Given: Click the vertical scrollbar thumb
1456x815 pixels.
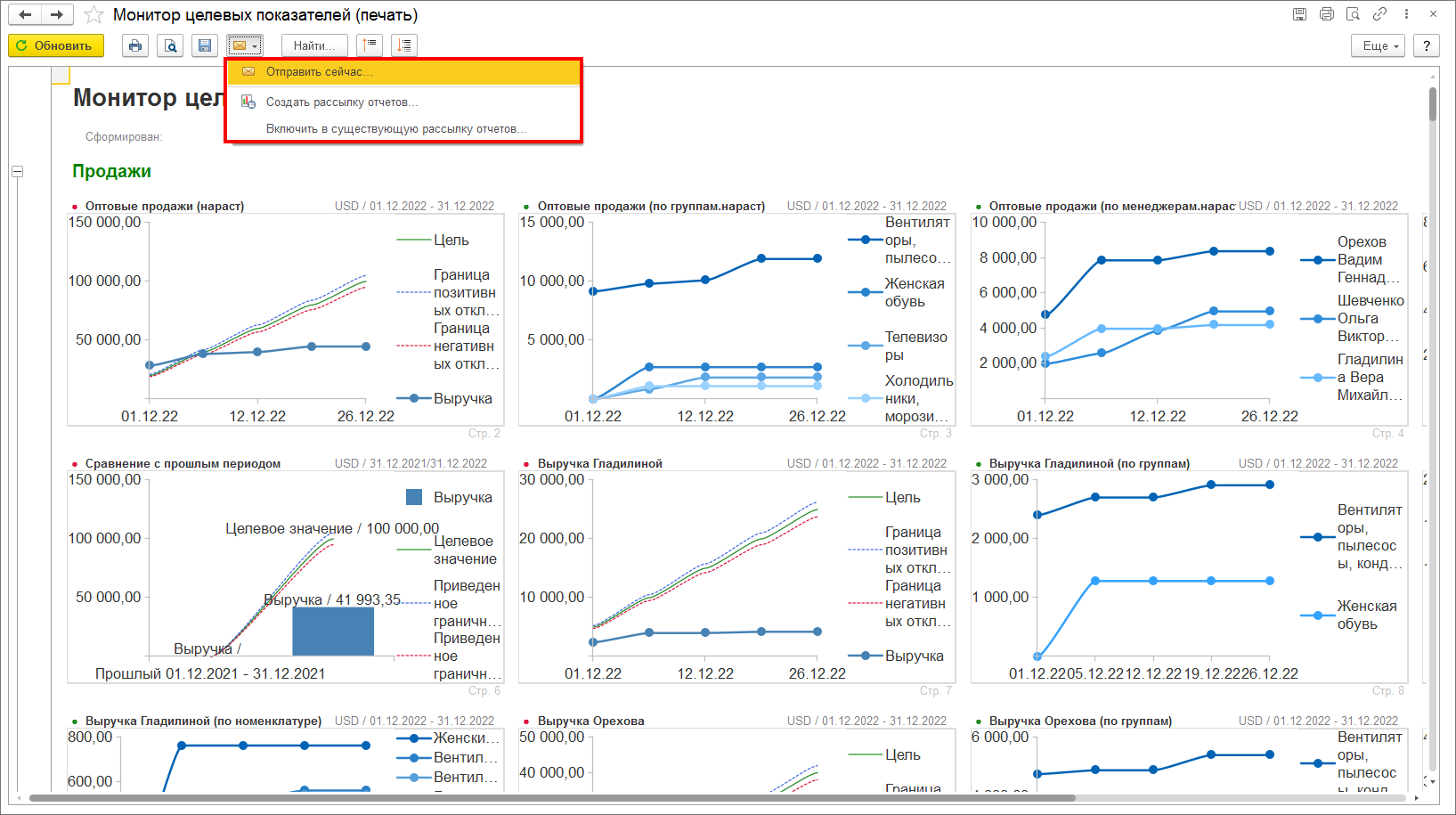Looking at the screenshot, I should [1433, 103].
